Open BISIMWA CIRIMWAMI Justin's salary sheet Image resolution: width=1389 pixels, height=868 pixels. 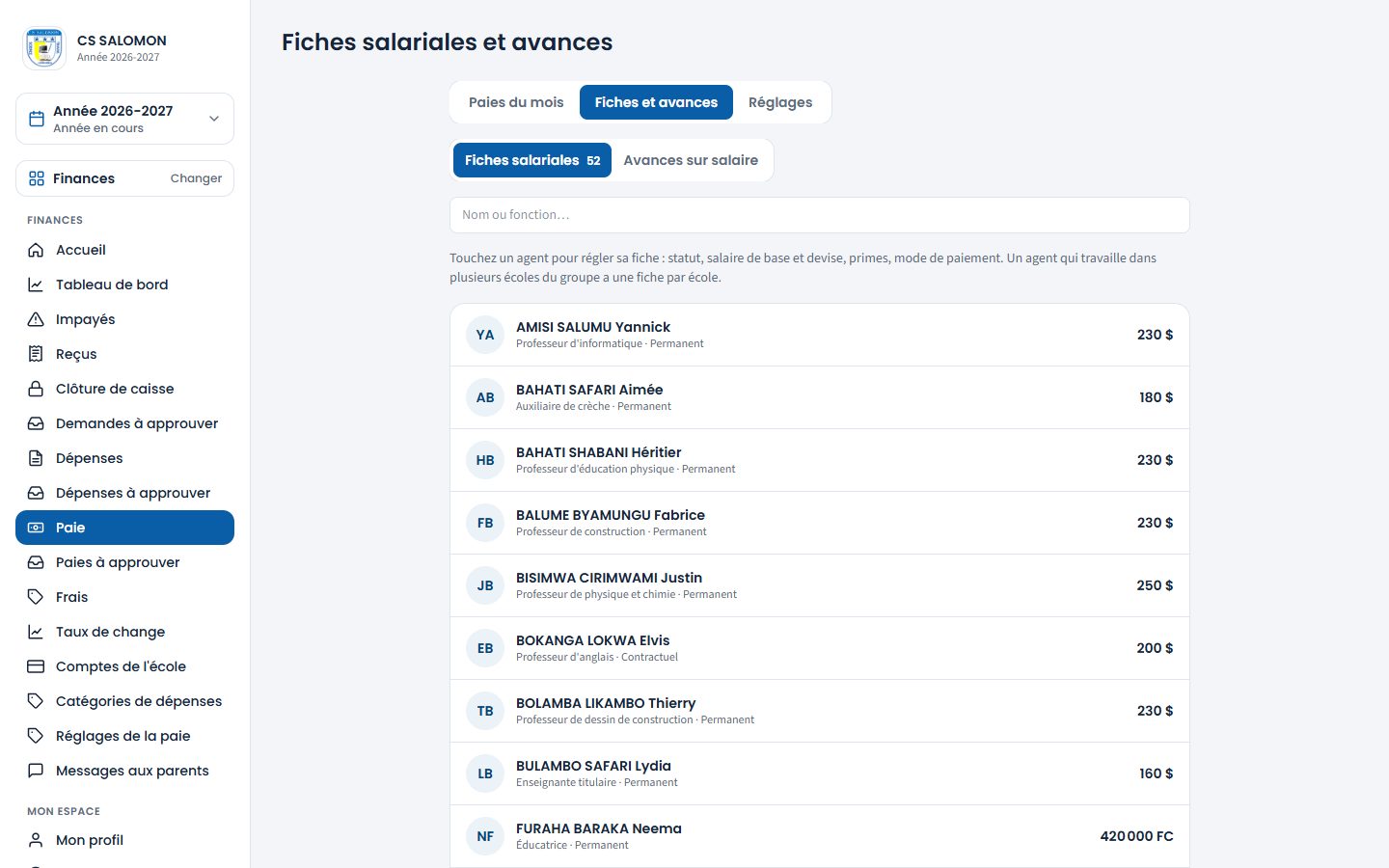tap(820, 585)
